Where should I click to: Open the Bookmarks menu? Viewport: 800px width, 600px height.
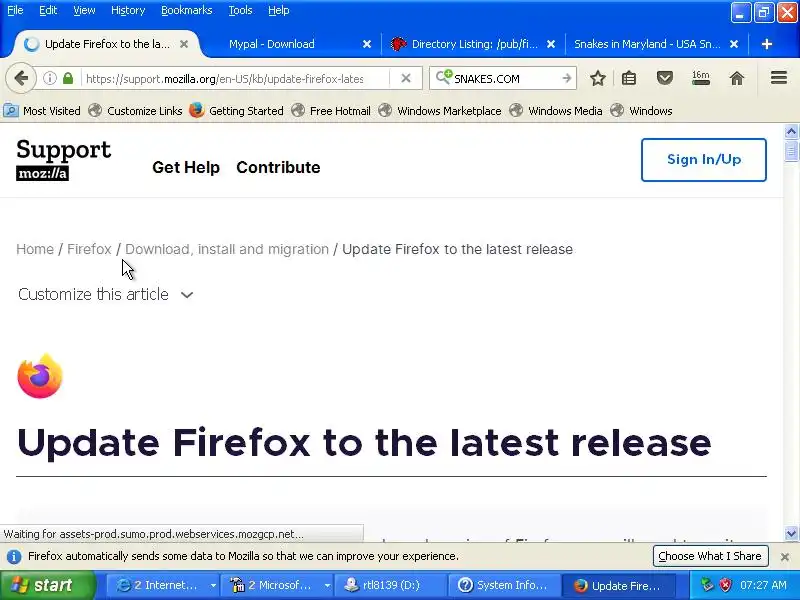186,10
